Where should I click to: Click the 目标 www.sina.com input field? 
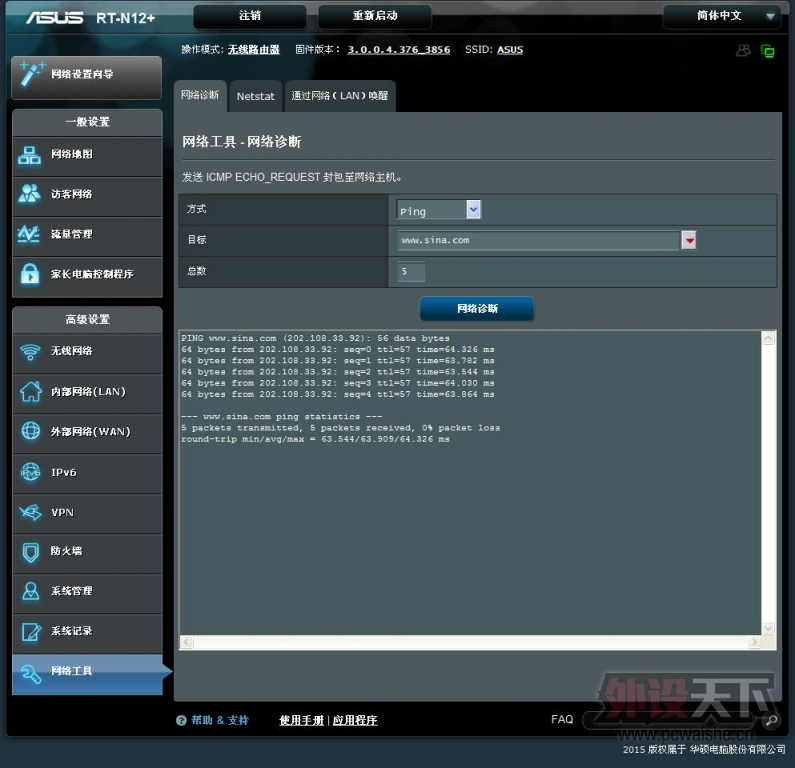click(x=538, y=240)
